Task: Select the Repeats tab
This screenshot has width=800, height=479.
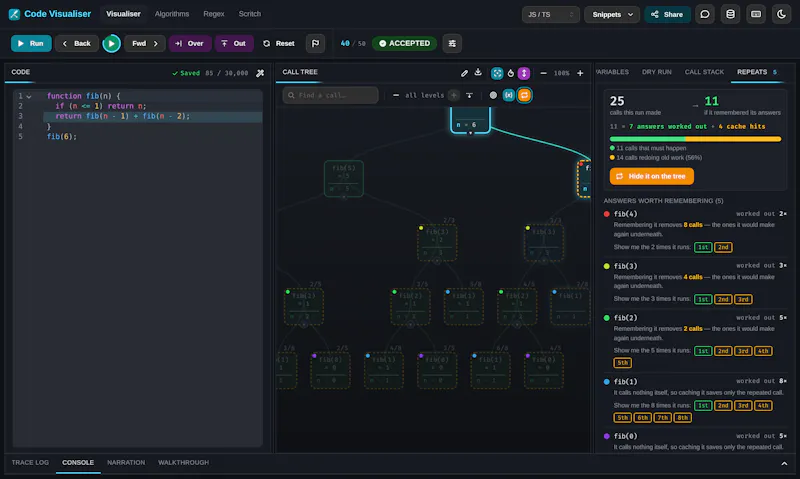Action: click(757, 72)
